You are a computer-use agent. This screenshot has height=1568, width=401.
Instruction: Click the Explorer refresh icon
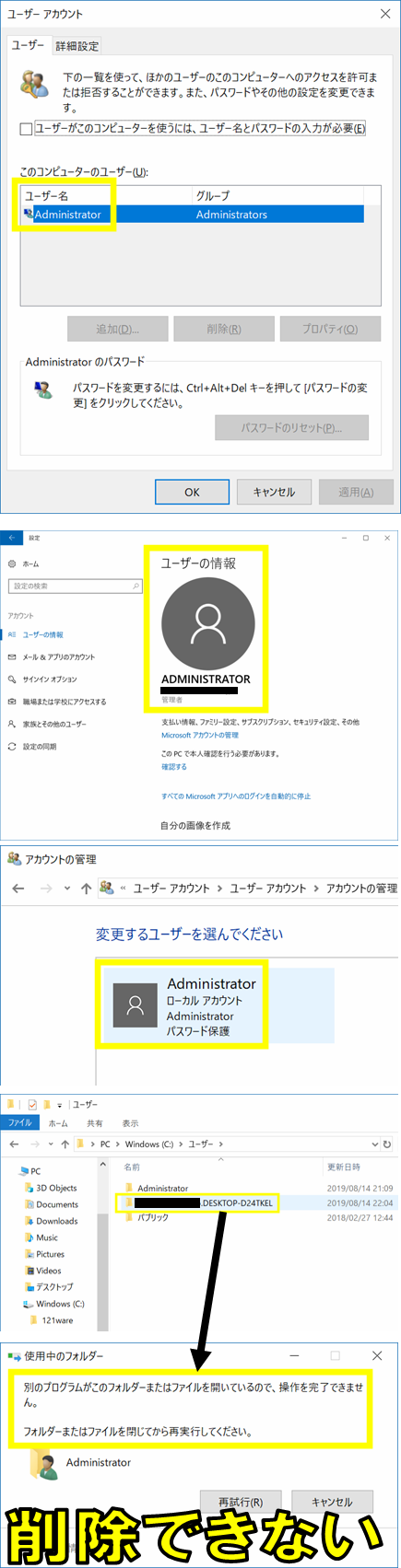(x=387, y=1144)
